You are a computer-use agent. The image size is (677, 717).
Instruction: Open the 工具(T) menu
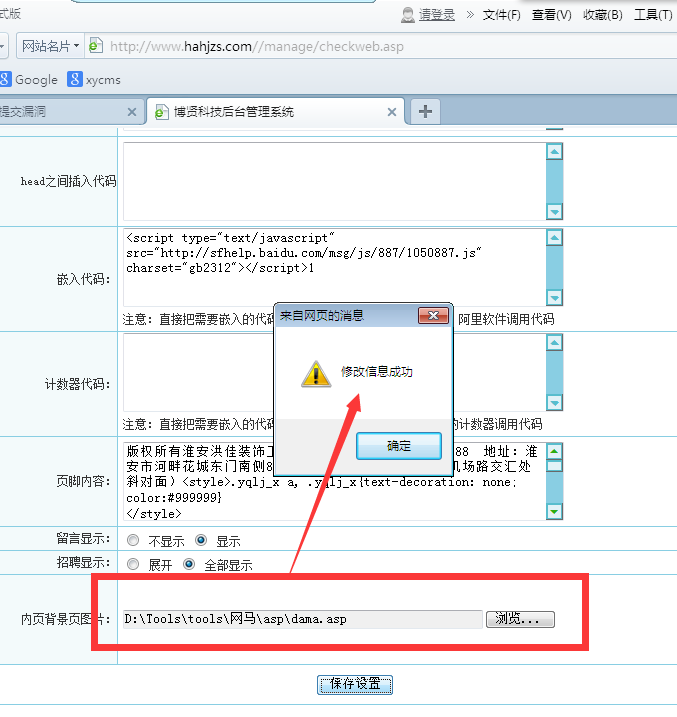653,15
